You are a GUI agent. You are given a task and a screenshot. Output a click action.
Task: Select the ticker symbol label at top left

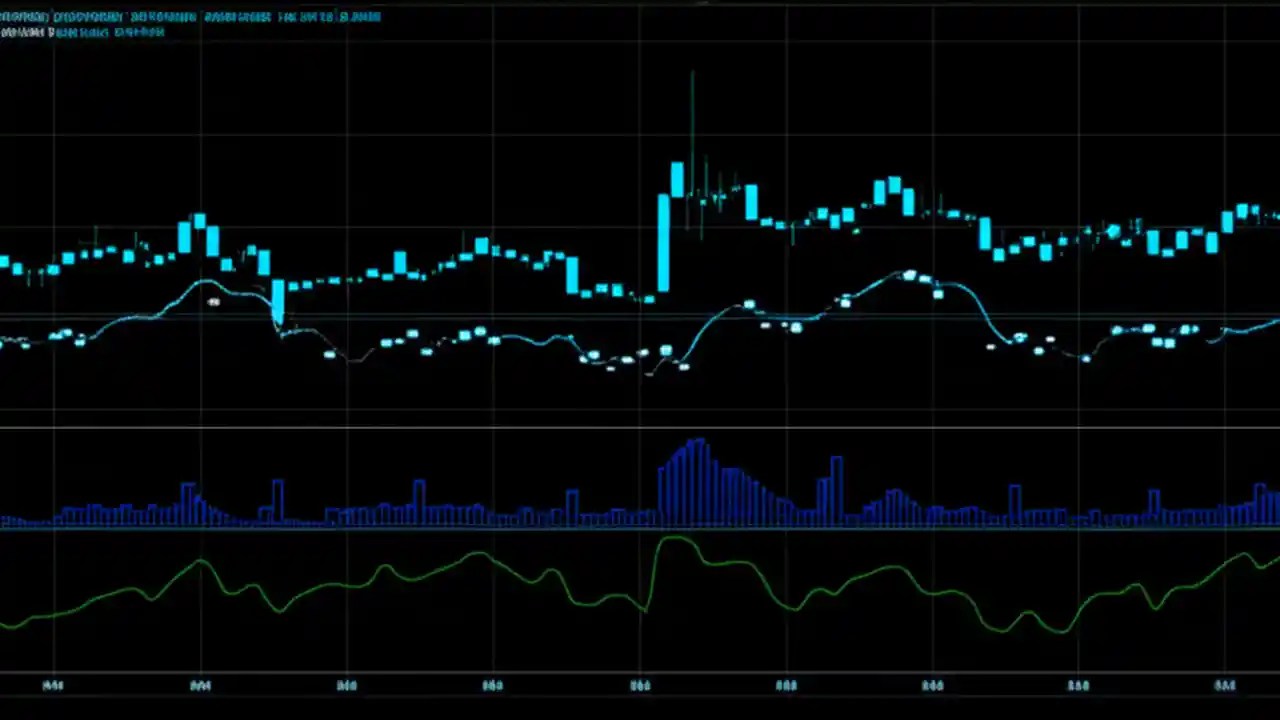click(x=25, y=16)
